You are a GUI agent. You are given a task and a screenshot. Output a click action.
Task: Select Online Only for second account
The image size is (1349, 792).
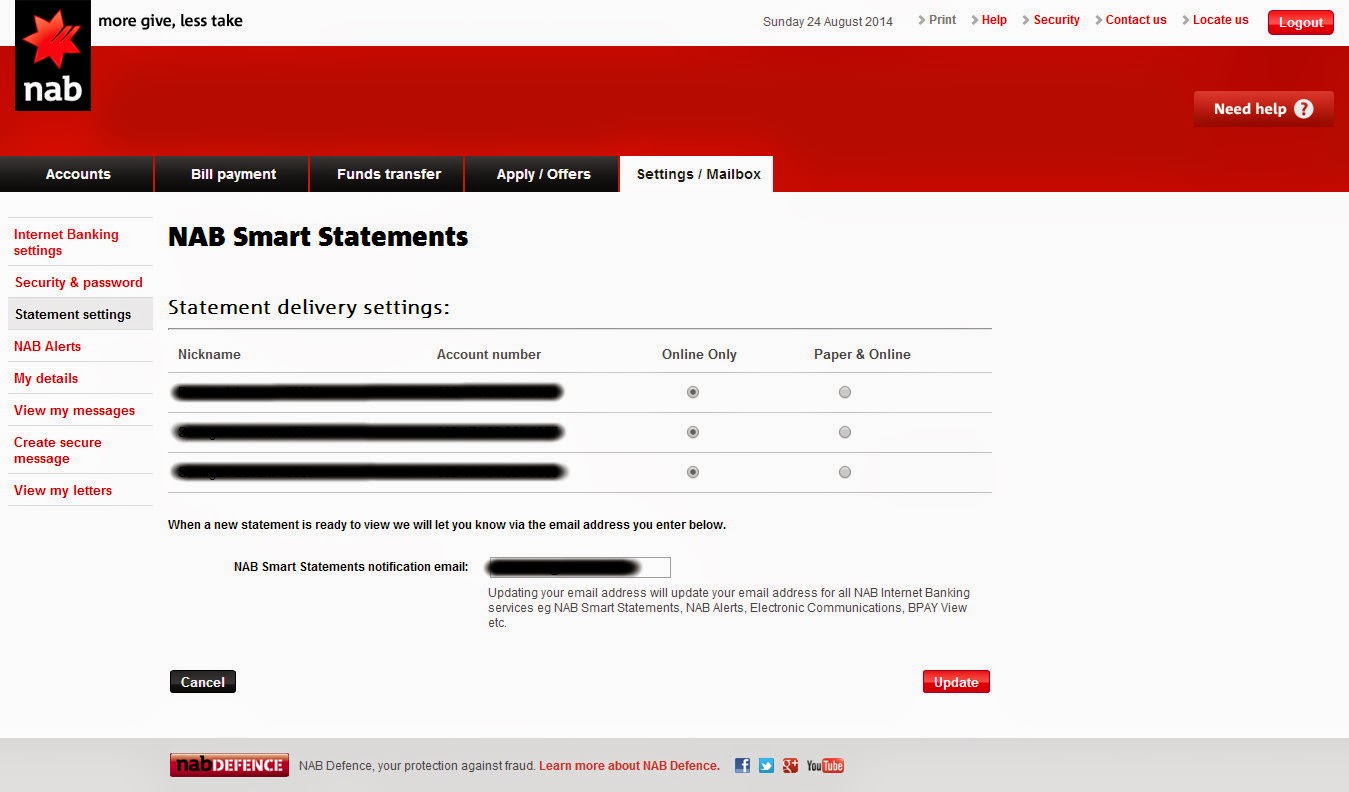click(x=693, y=433)
